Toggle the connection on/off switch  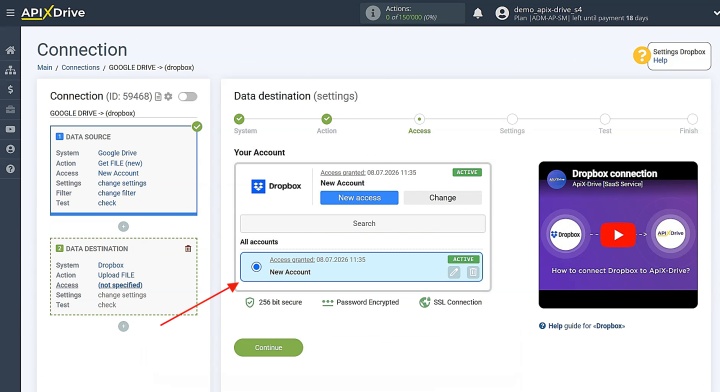(x=187, y=96)
